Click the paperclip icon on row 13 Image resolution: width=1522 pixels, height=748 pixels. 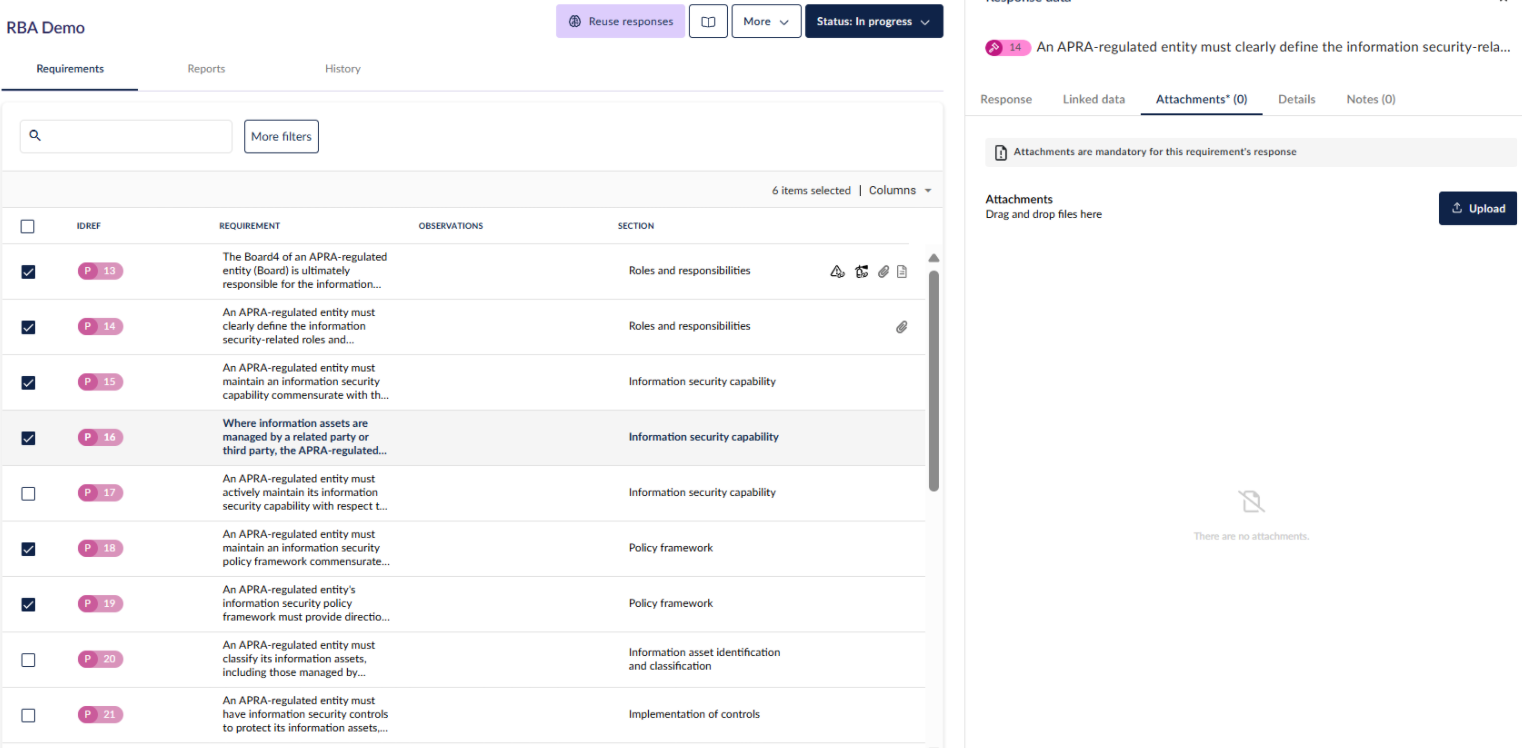883,271
